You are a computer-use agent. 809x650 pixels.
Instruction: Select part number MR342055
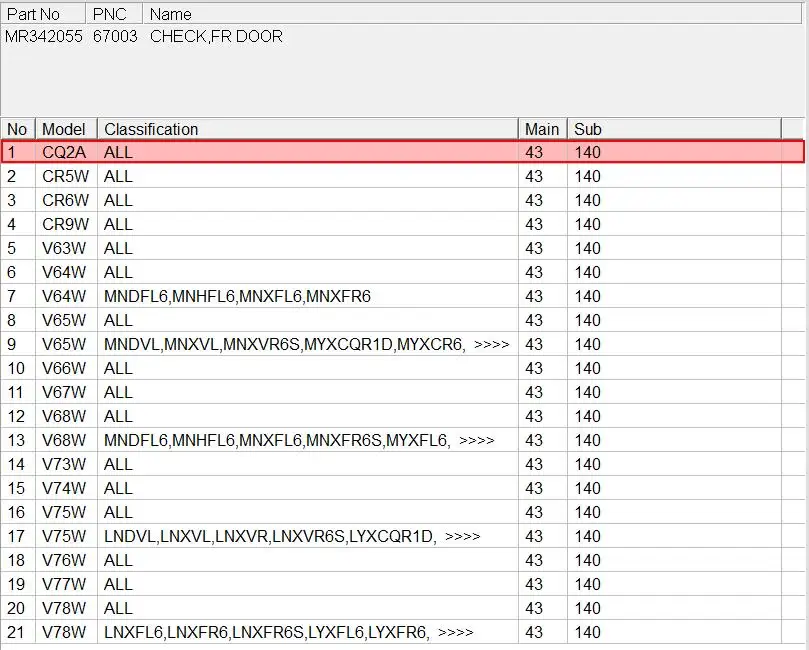click(x=44, y=37)
